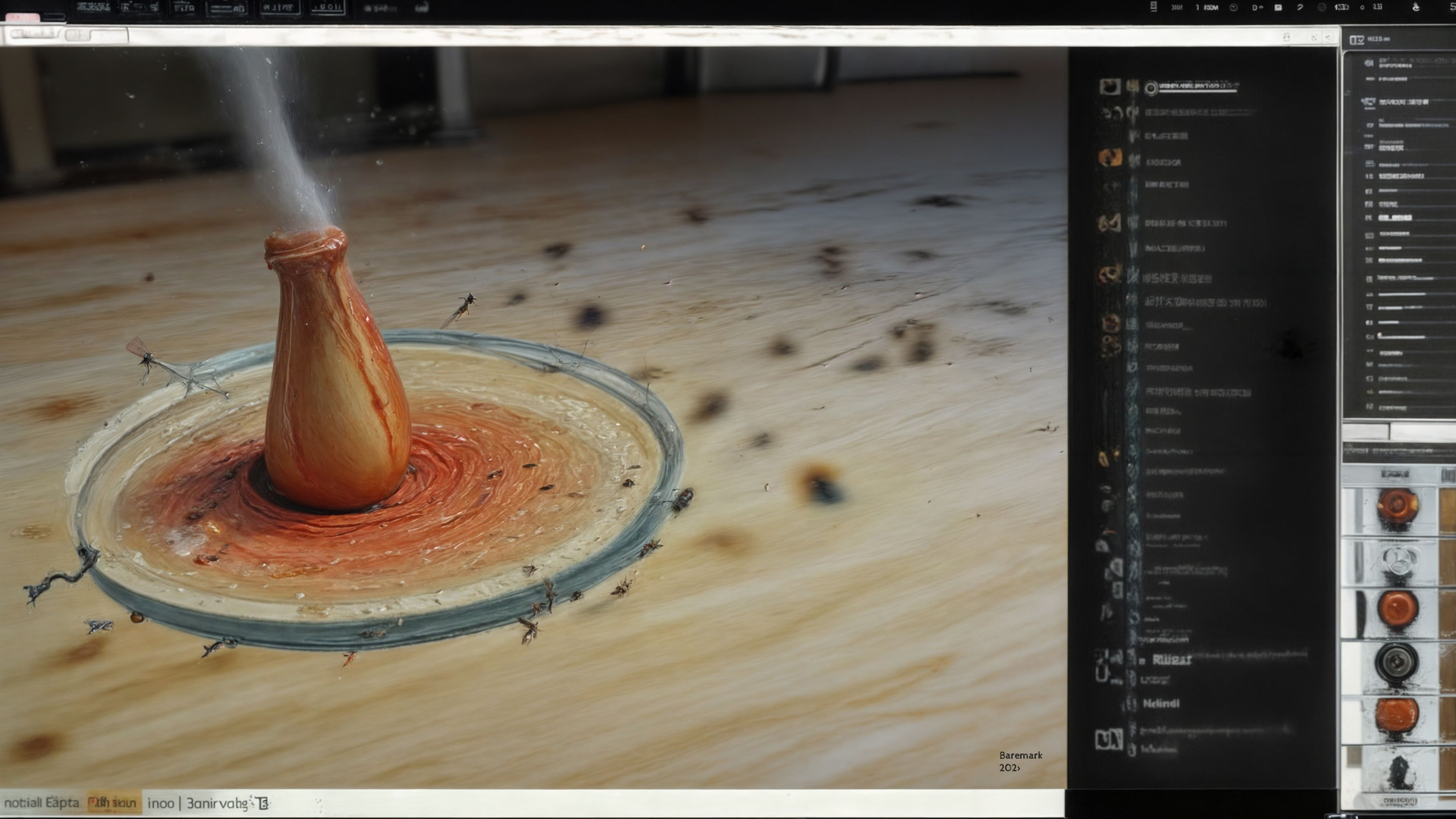Select the Rilgar row in dark list
The image size is (1456, 819).
(1171, 661)
